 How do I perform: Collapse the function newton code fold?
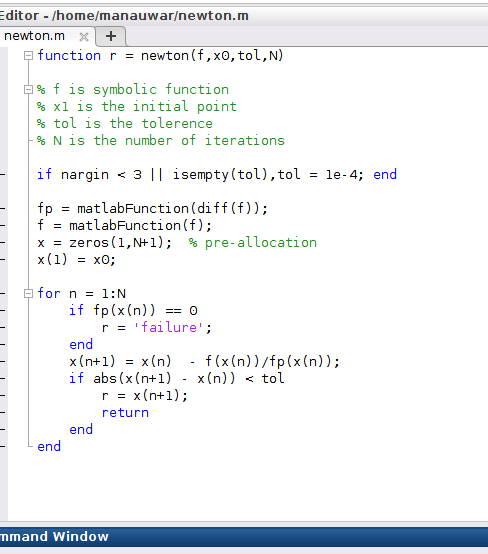[x=28, y=56]
